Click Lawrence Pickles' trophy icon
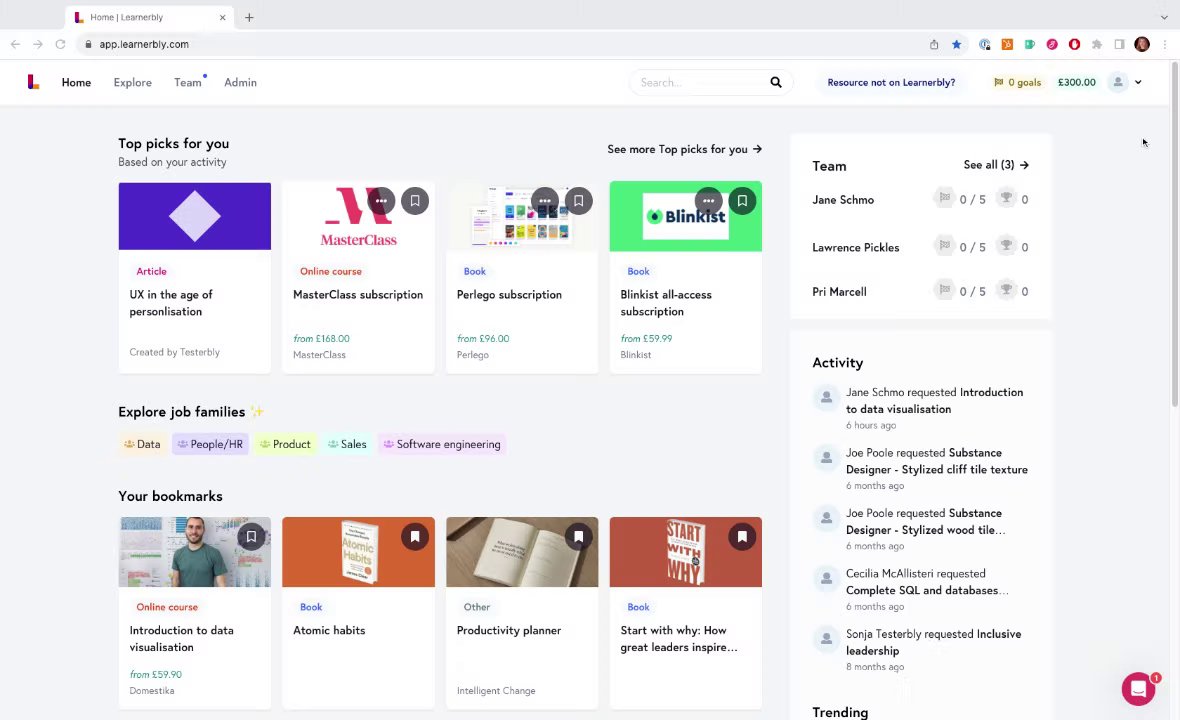This screenshot has height=720, width=1180. point(1006,246)
